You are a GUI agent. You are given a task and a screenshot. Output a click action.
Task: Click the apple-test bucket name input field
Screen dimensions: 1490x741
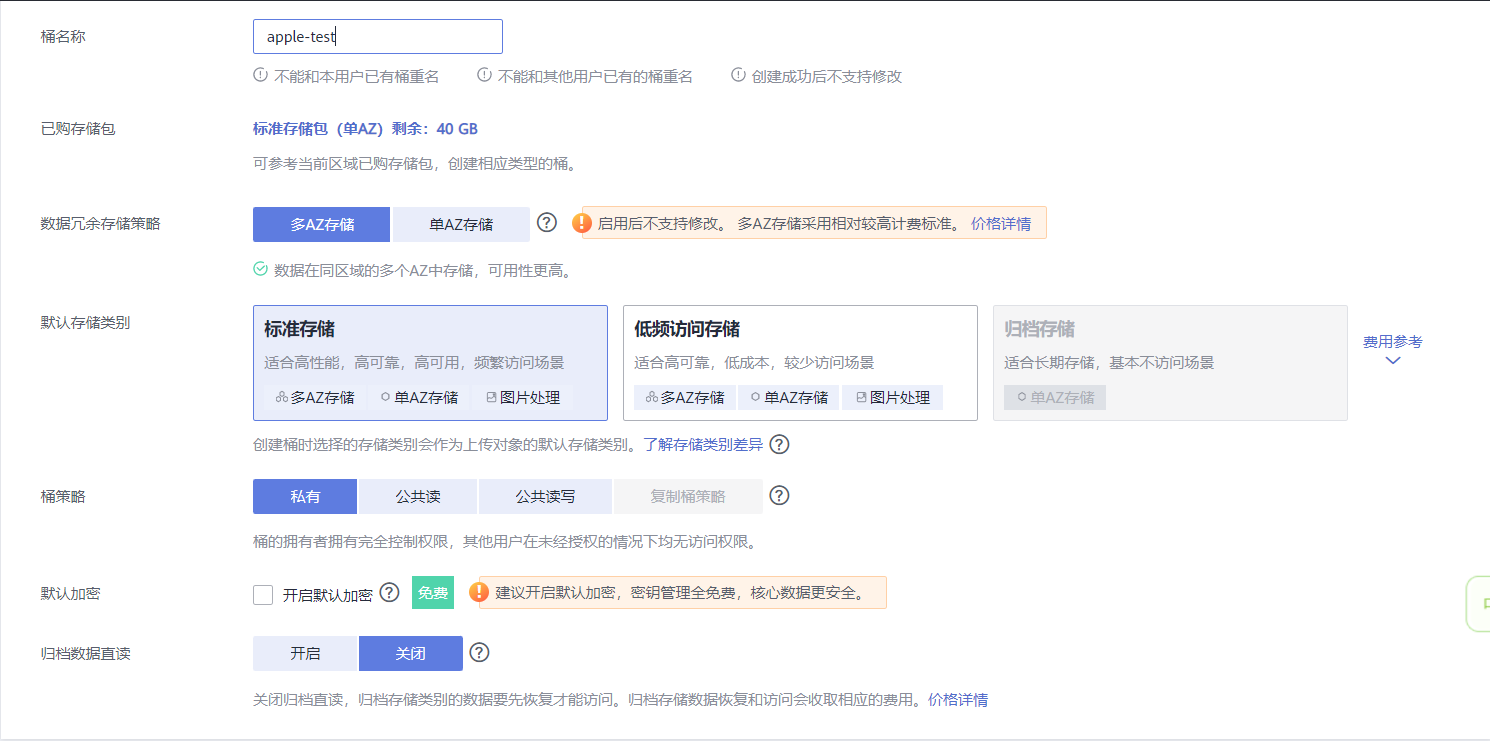point(378,36)
